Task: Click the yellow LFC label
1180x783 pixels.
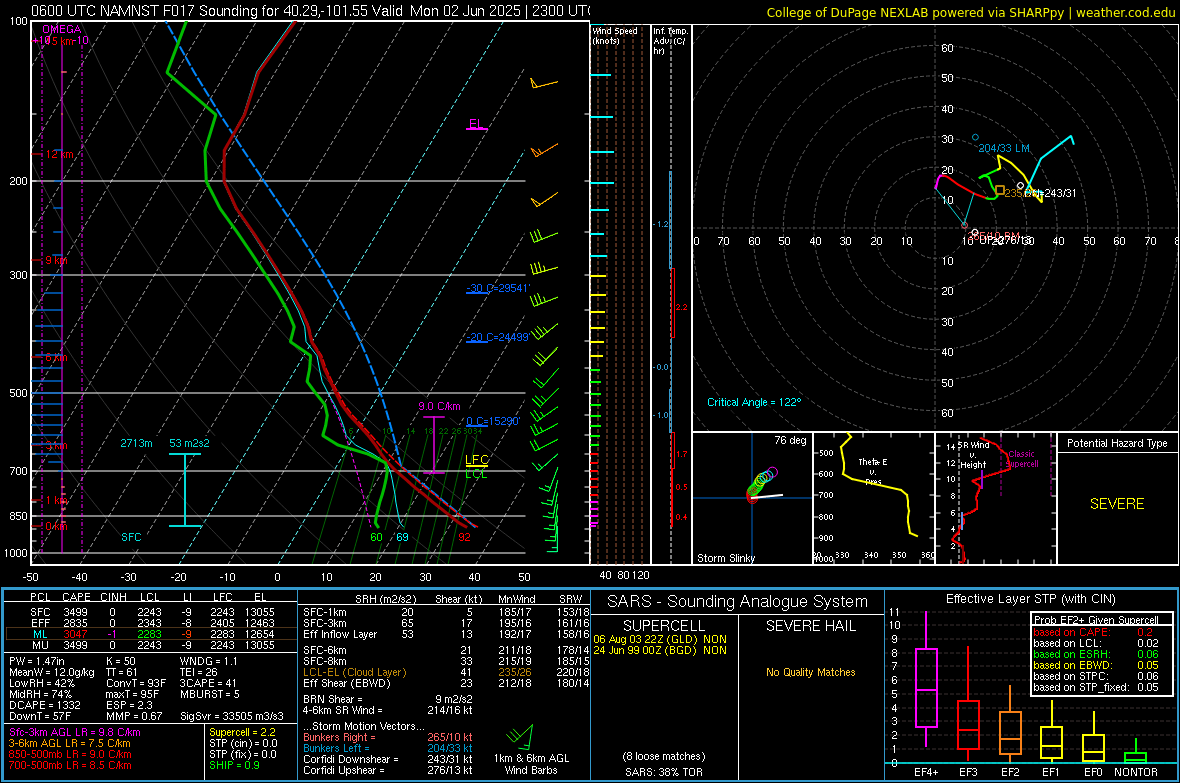Action: click(x=476, y=460)
